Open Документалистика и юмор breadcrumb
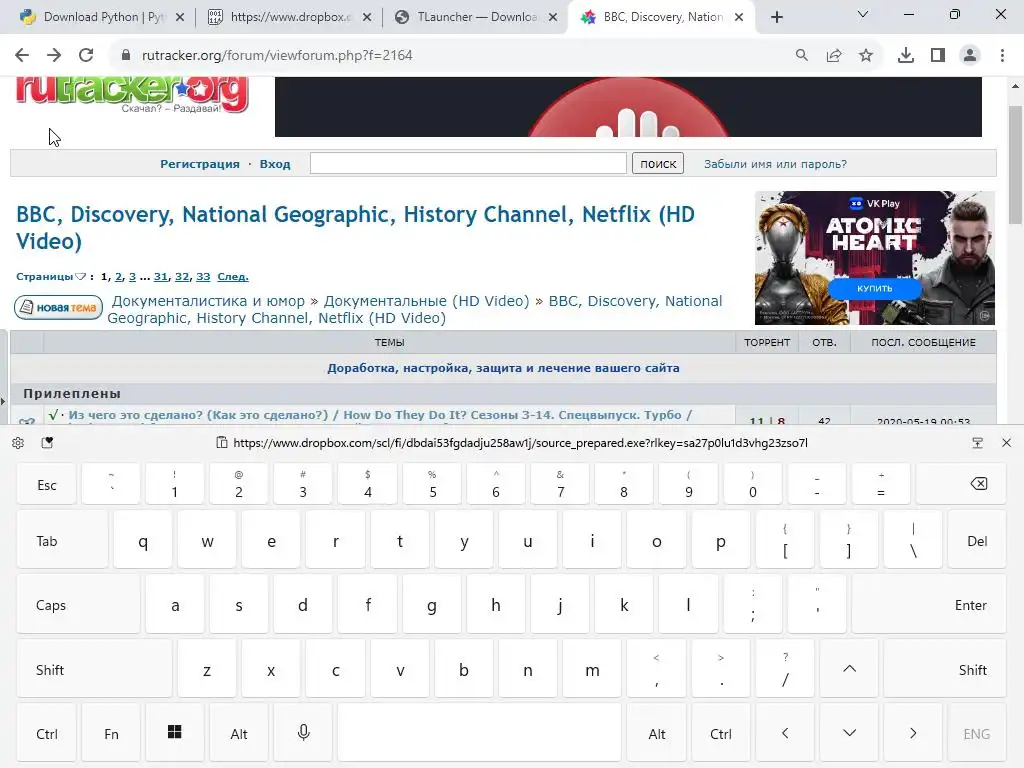 [x=208, y=301]
